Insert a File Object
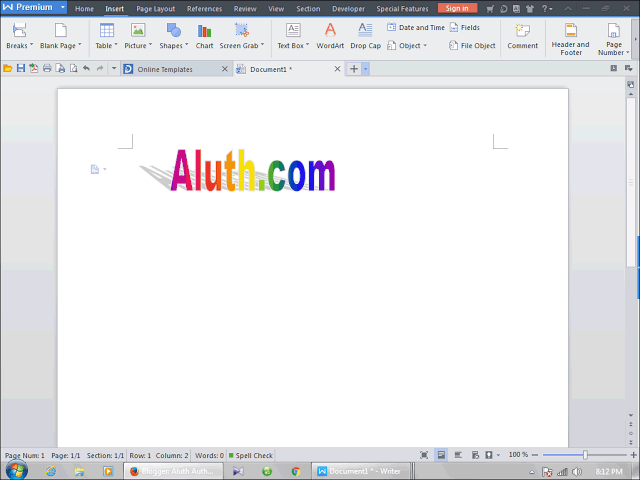Viewport: 640px width, 480px height. point(472,46)
